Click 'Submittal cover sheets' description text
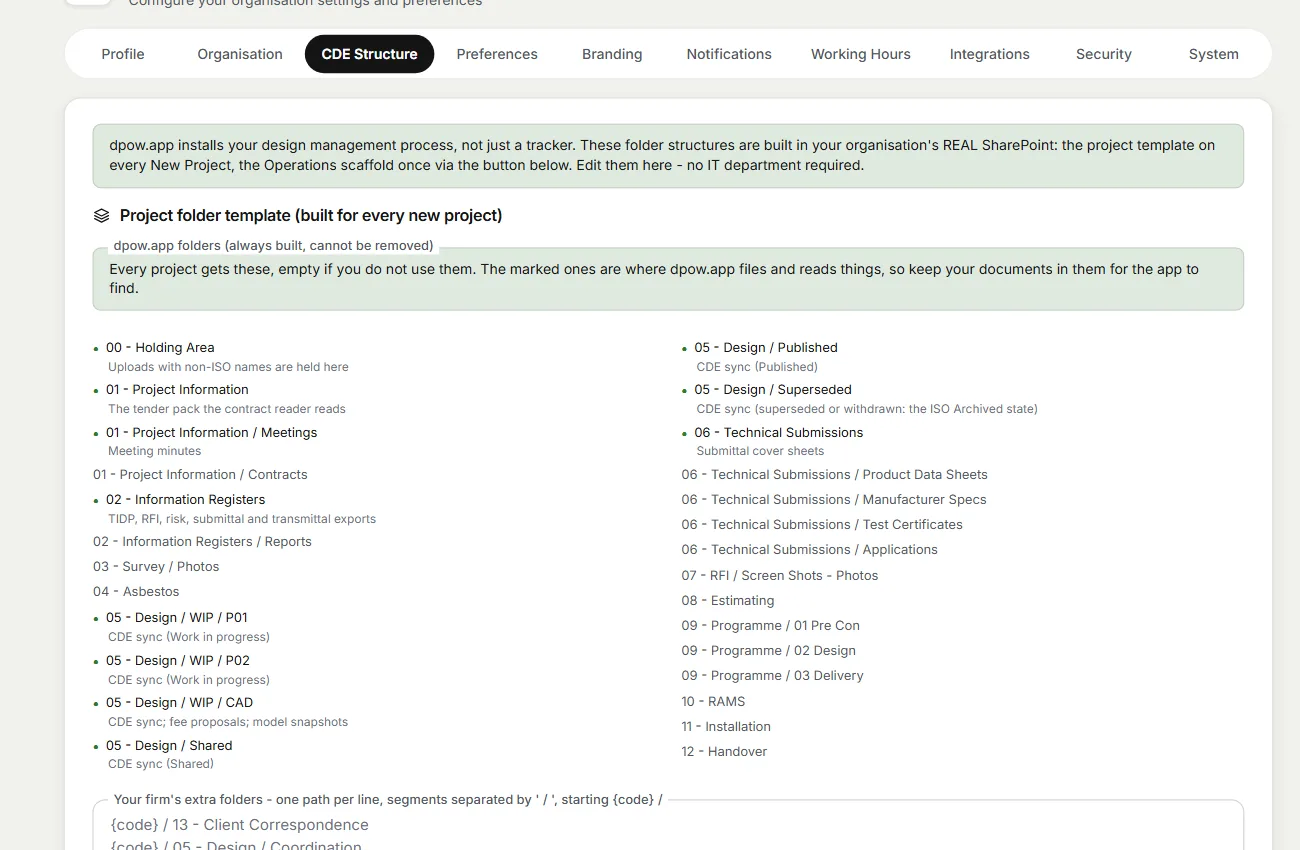Viewport: 1300px width, 850px height. click(760, 451)
